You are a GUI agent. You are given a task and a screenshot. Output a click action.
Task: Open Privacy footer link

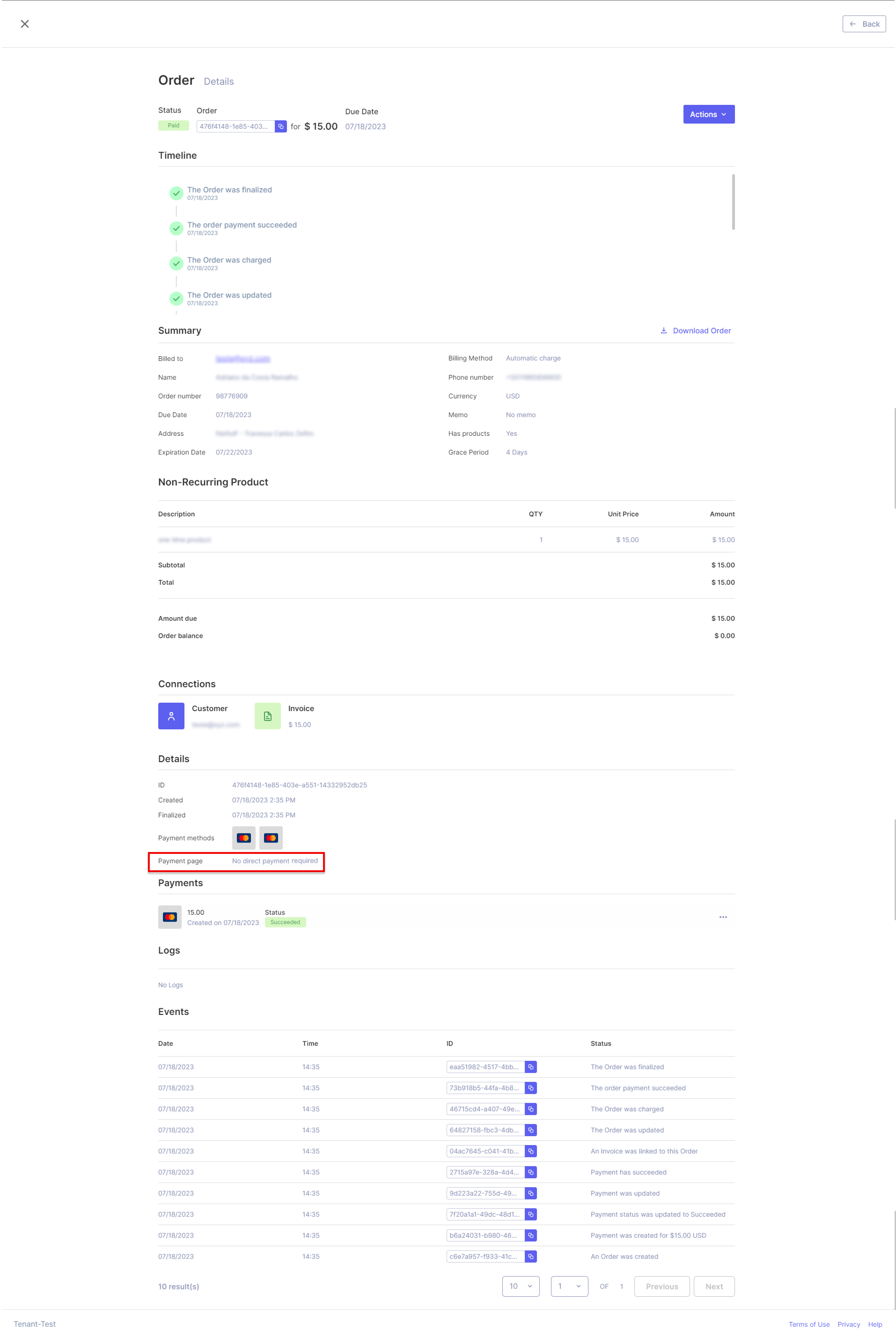[x=848, y=1324]
